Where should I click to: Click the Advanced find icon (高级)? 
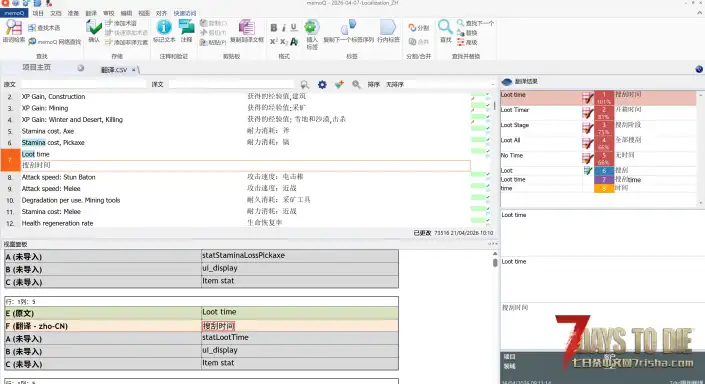click(460, 42)
